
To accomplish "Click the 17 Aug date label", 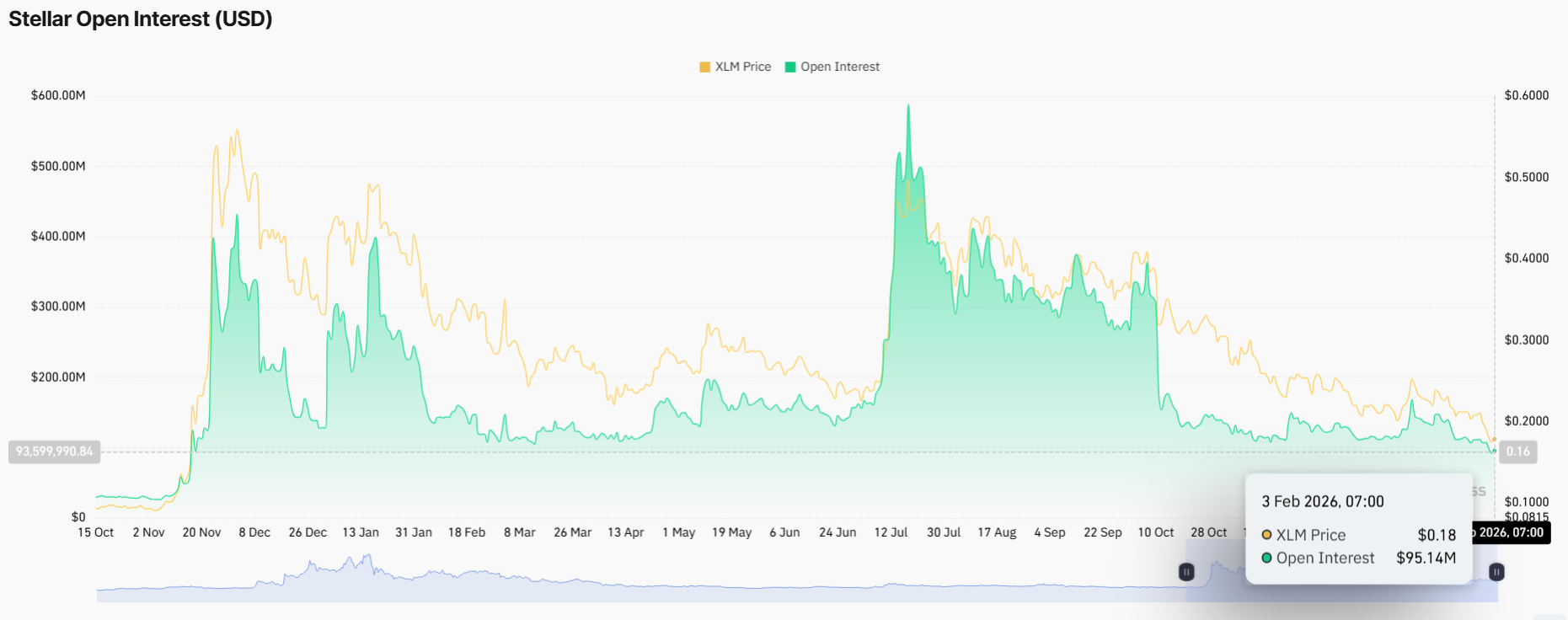I will tap(997, 532).
